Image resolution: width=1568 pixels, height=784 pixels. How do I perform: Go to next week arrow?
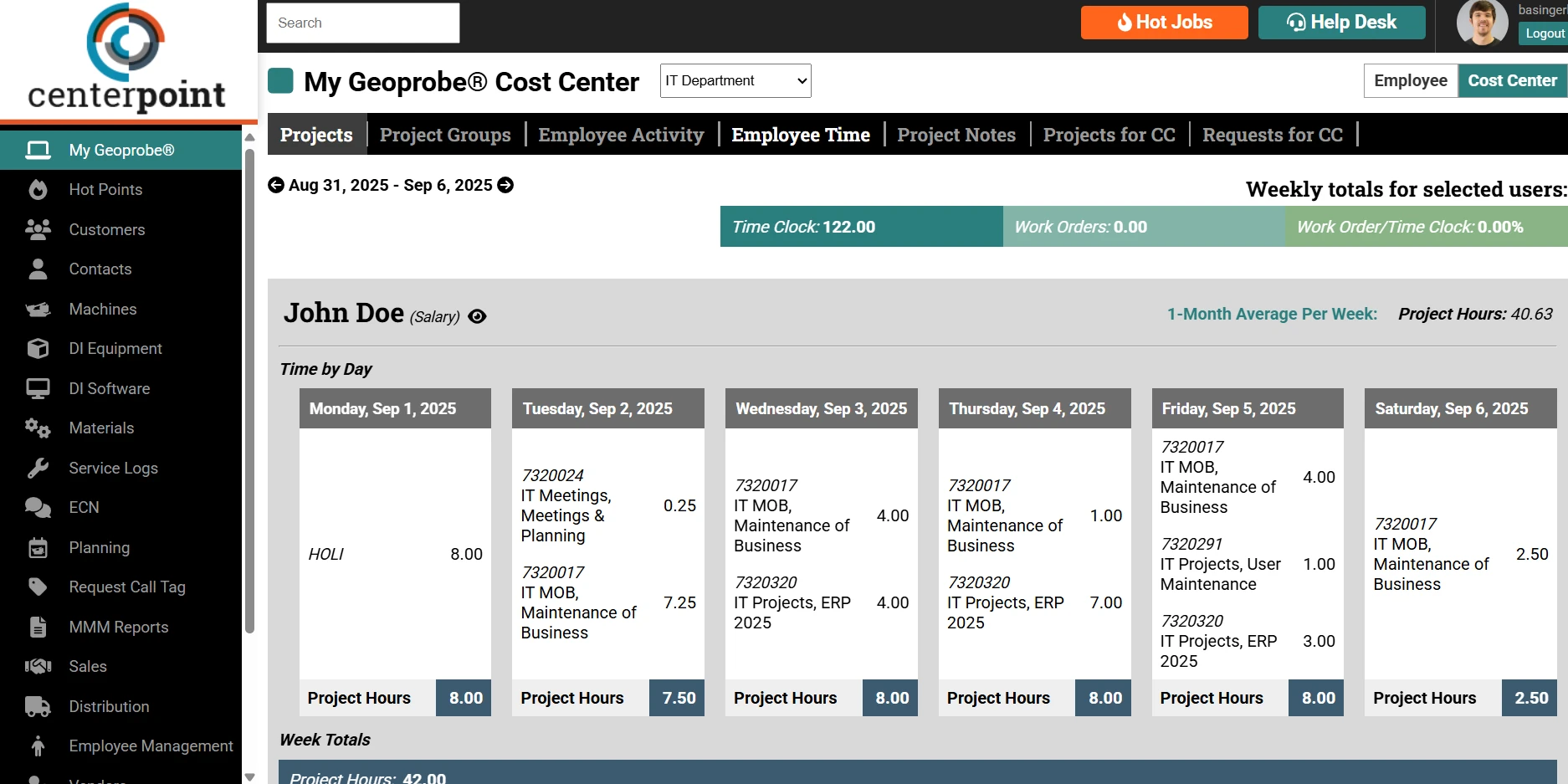point(505,185)
